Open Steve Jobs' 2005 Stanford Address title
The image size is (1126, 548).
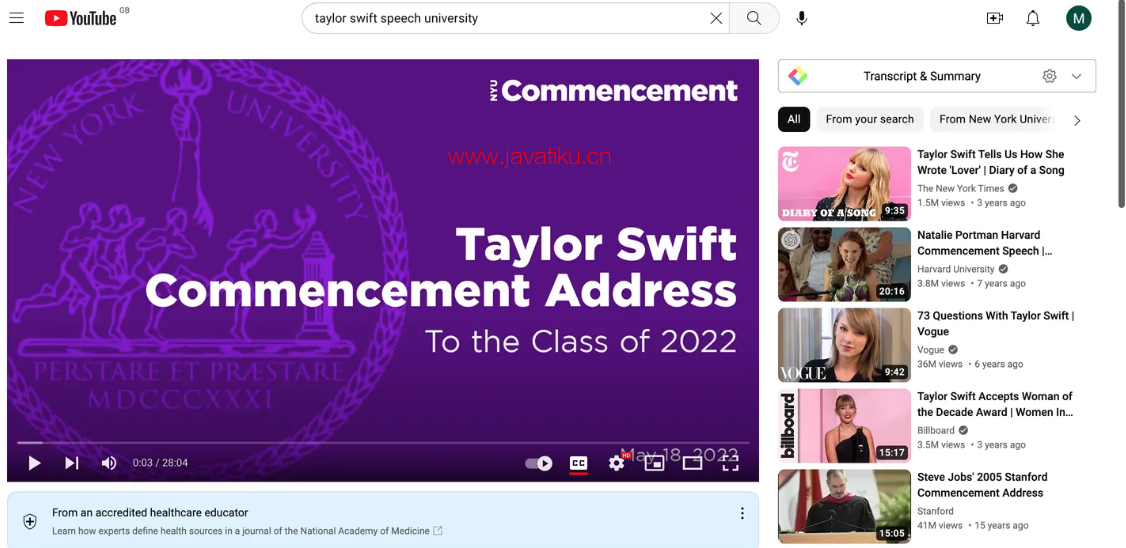[982, 485]
